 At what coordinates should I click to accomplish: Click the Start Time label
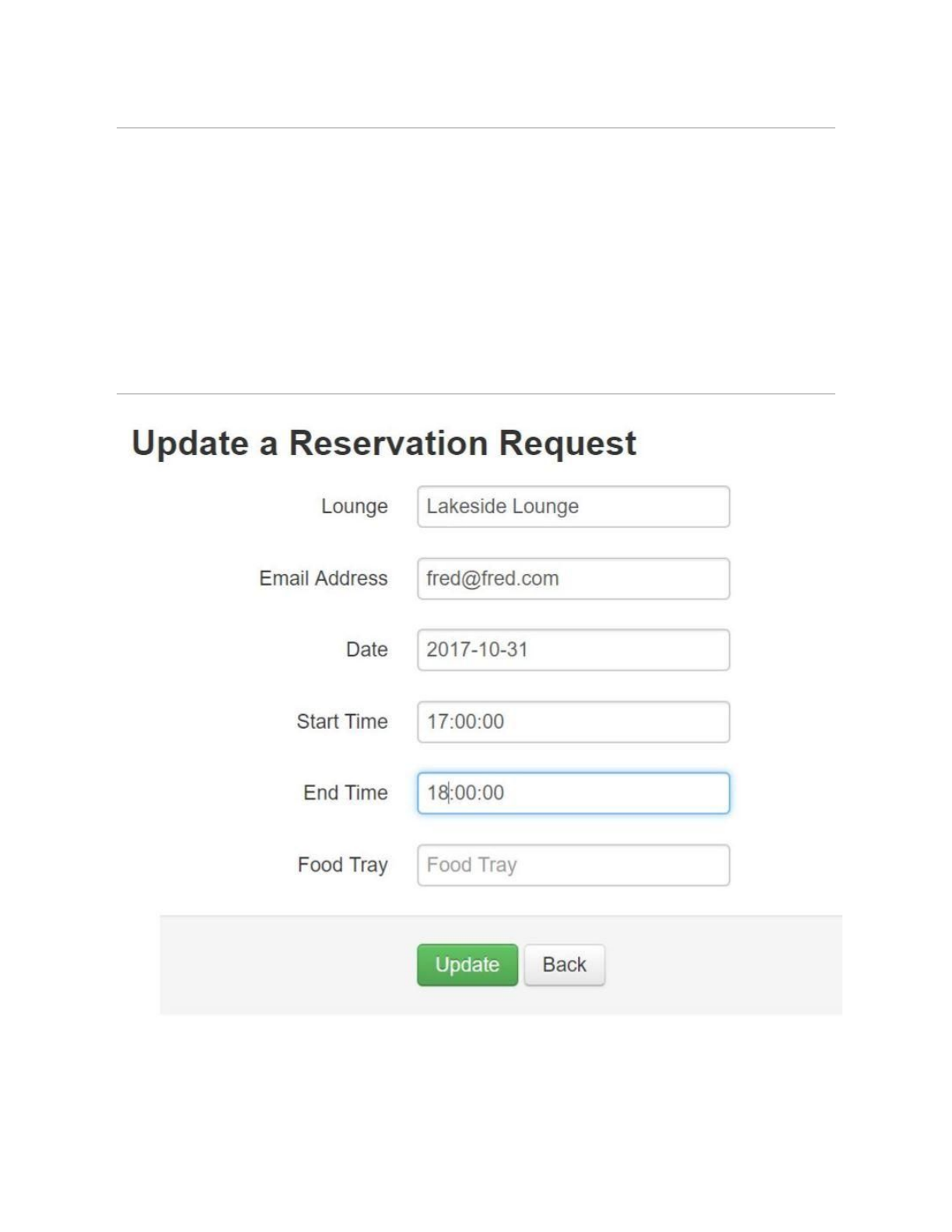[341, 722]
